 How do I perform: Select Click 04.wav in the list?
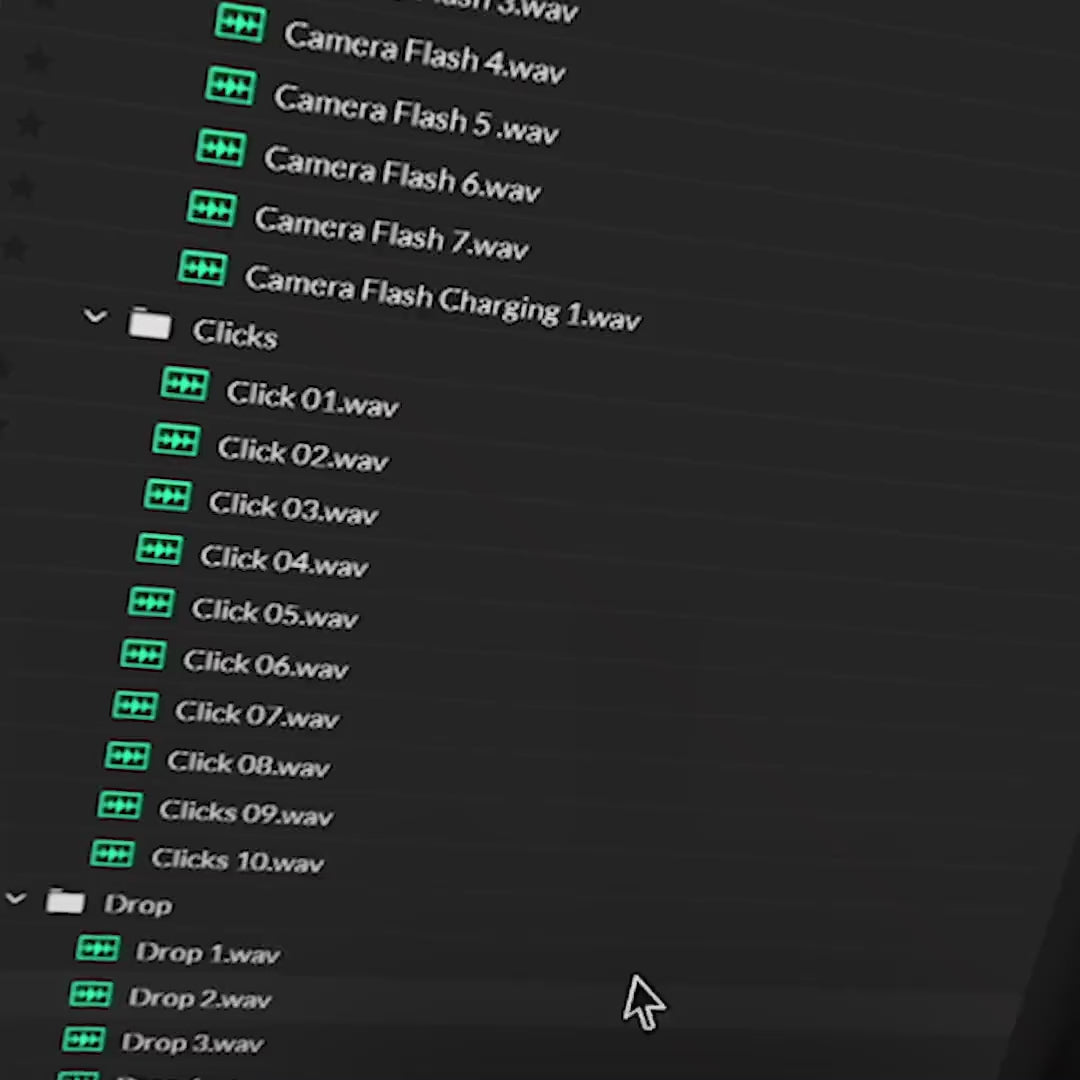(x=284, y=561)
